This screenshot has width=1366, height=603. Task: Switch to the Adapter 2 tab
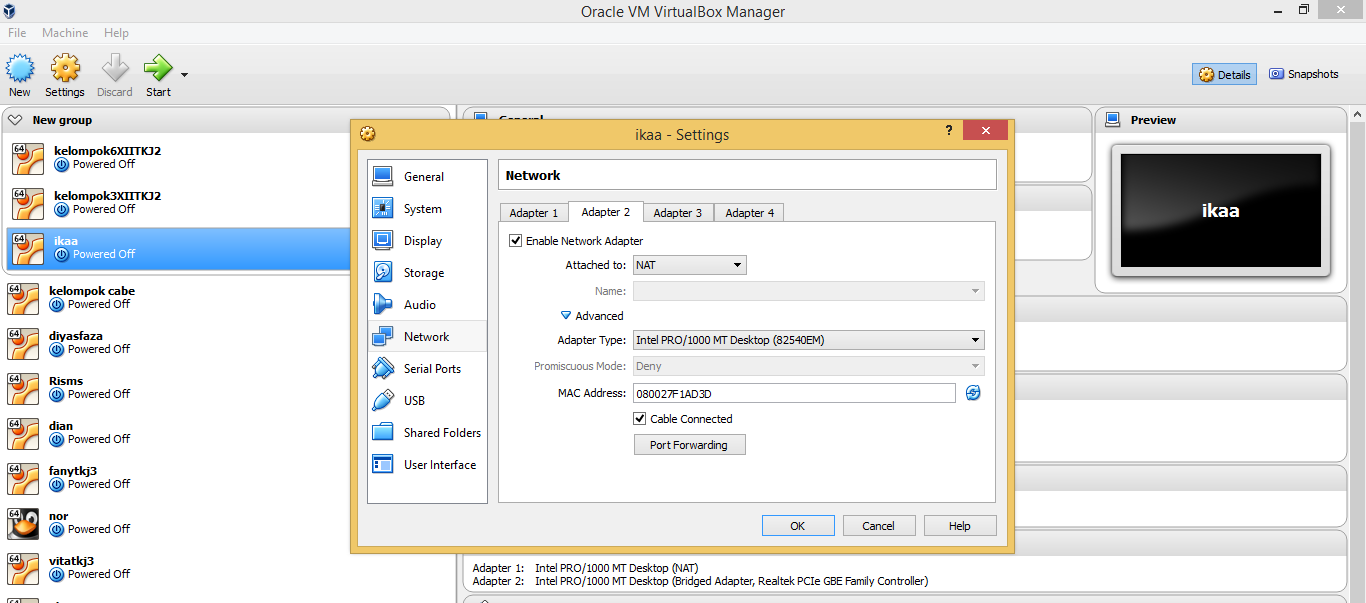coord(606,212)
